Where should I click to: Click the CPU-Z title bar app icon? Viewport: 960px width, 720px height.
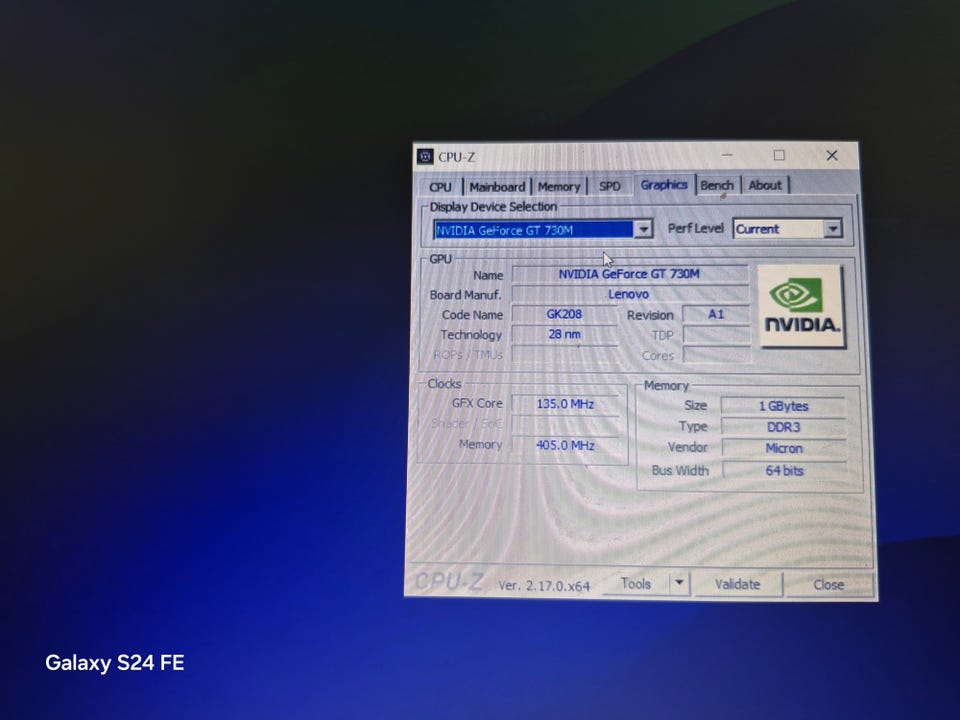pyautogui.click(x=426, y=157)
